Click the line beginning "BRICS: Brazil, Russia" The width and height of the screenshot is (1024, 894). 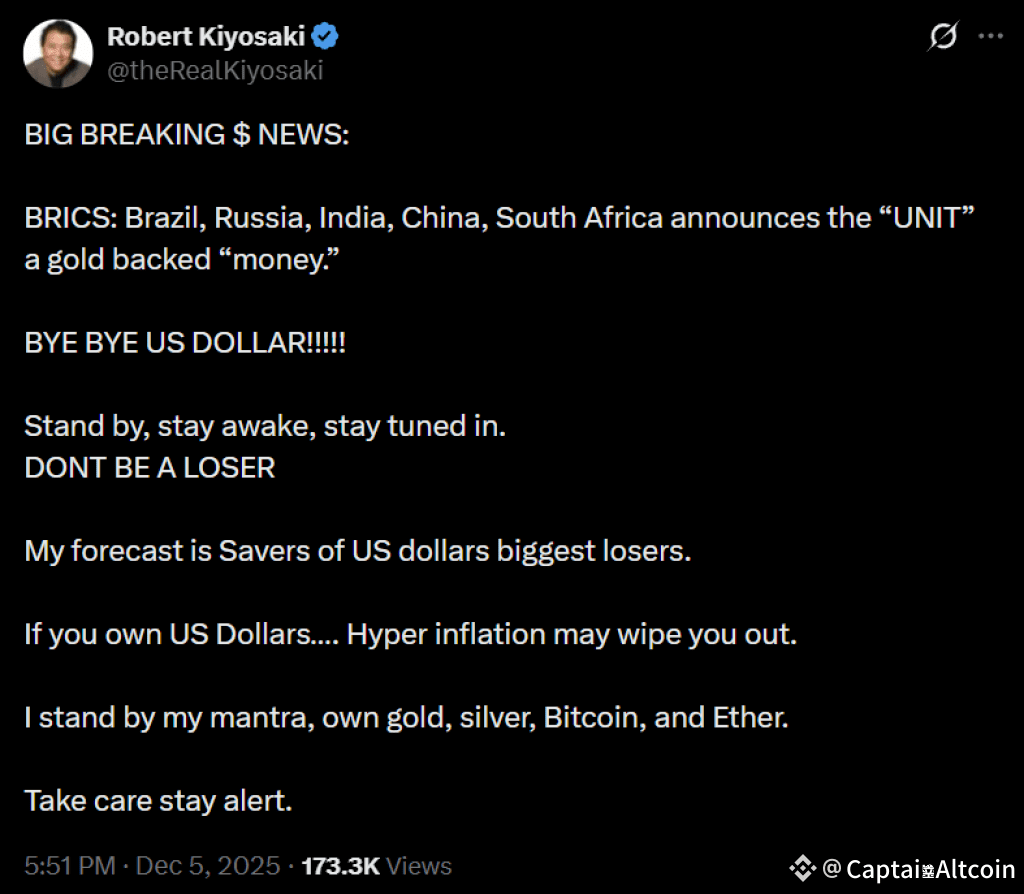point(498,218)
